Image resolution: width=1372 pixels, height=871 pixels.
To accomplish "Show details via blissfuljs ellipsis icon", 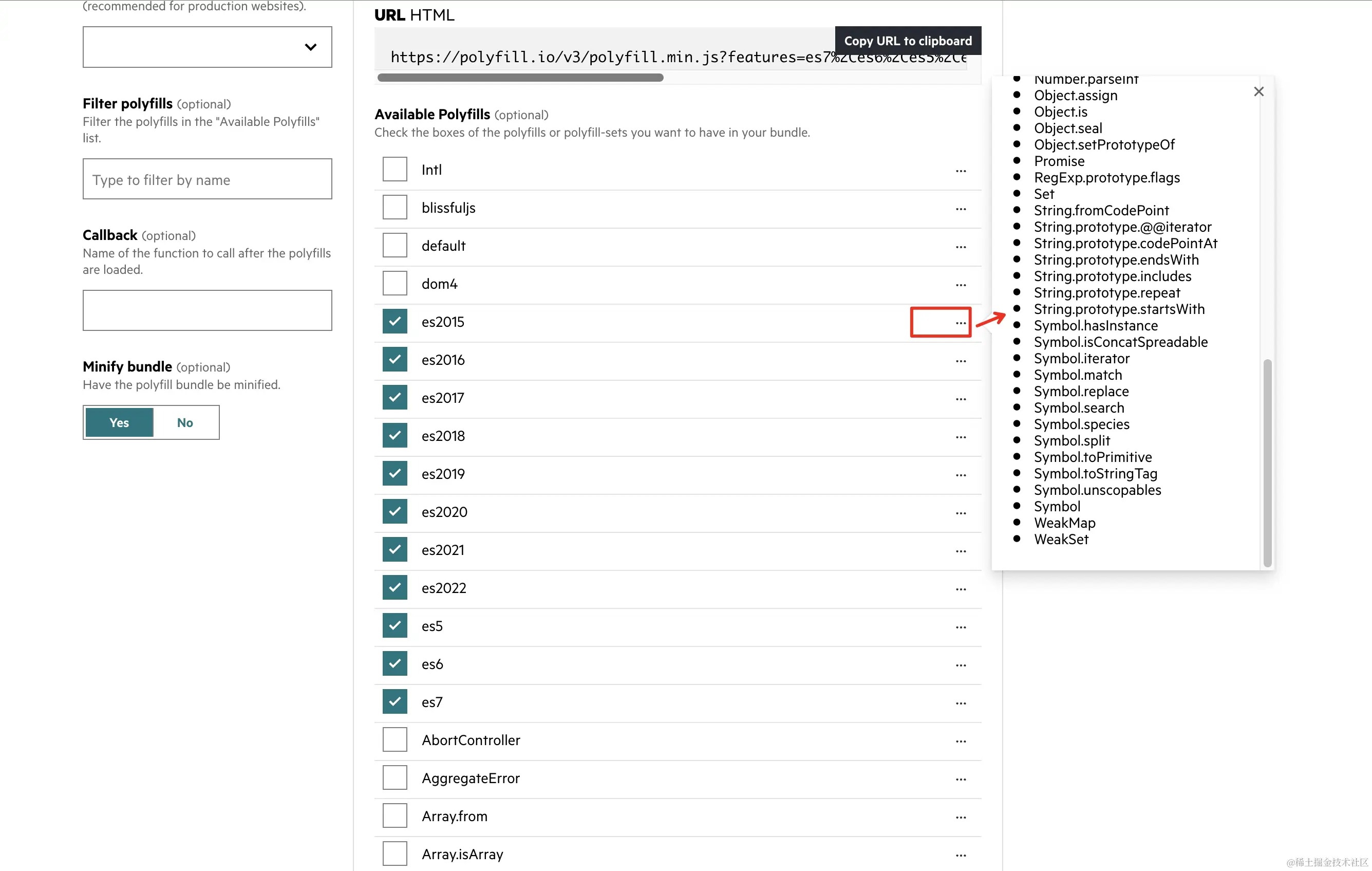I will pyautogui.click(x=960, y=209).
